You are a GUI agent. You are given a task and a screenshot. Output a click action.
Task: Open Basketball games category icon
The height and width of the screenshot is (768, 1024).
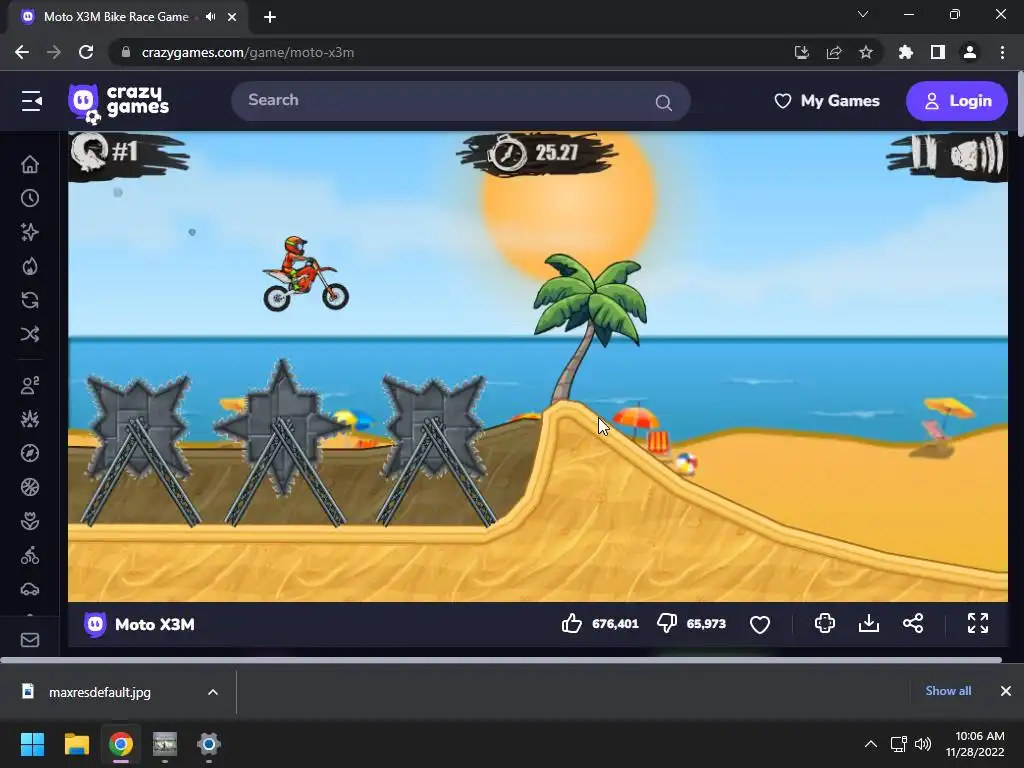[30, 487]
